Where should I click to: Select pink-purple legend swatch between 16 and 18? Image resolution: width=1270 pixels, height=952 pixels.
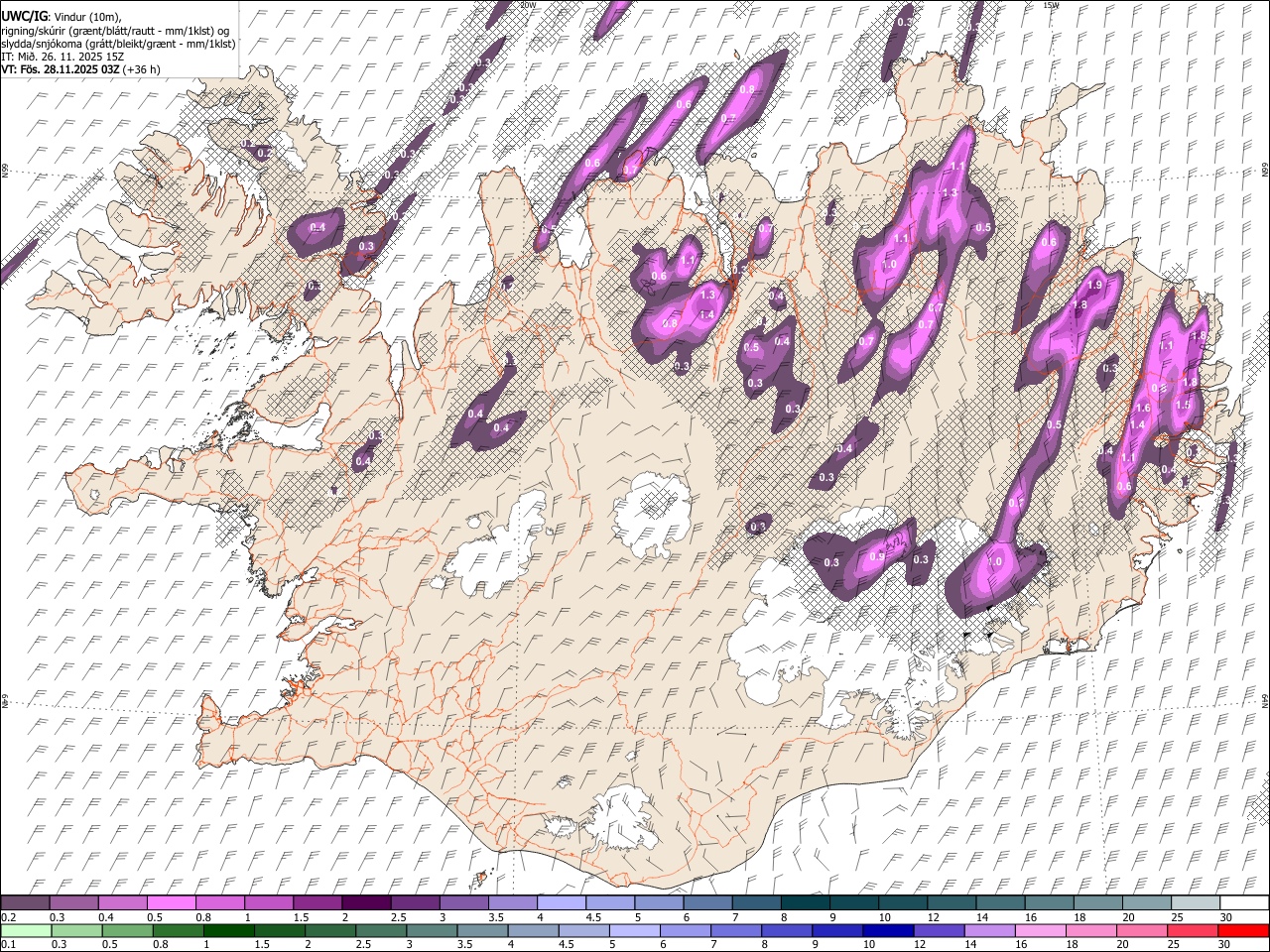tap(1048, 902)
